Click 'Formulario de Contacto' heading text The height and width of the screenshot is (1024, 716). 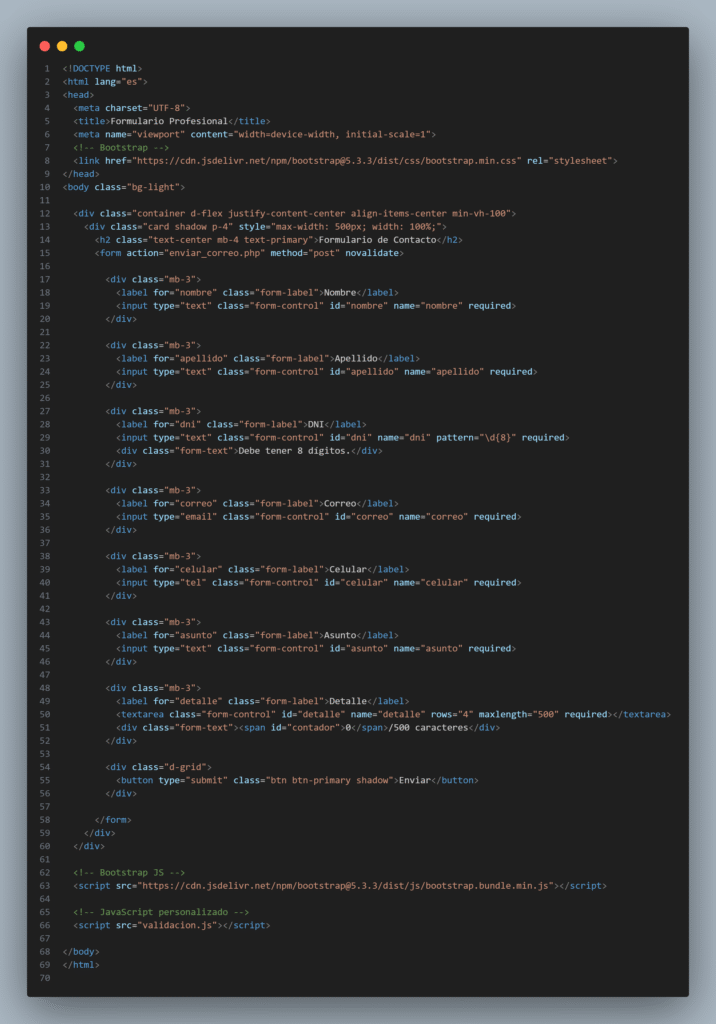pyautogui.click(x=378, y=240)
